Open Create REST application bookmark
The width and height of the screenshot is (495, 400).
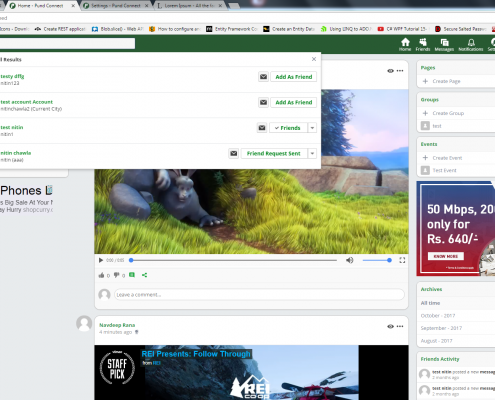pos(60,29)
